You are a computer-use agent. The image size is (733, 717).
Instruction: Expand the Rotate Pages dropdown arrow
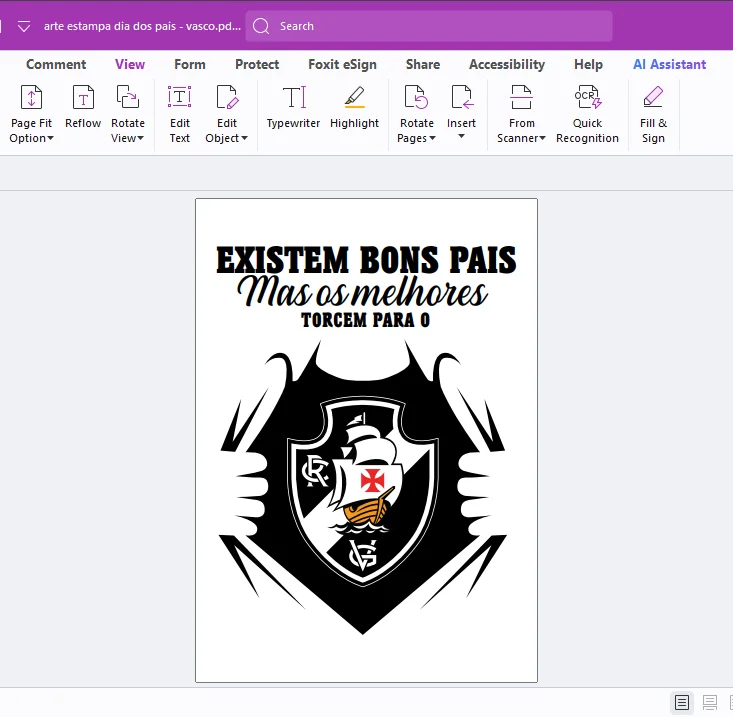(432, 138)
